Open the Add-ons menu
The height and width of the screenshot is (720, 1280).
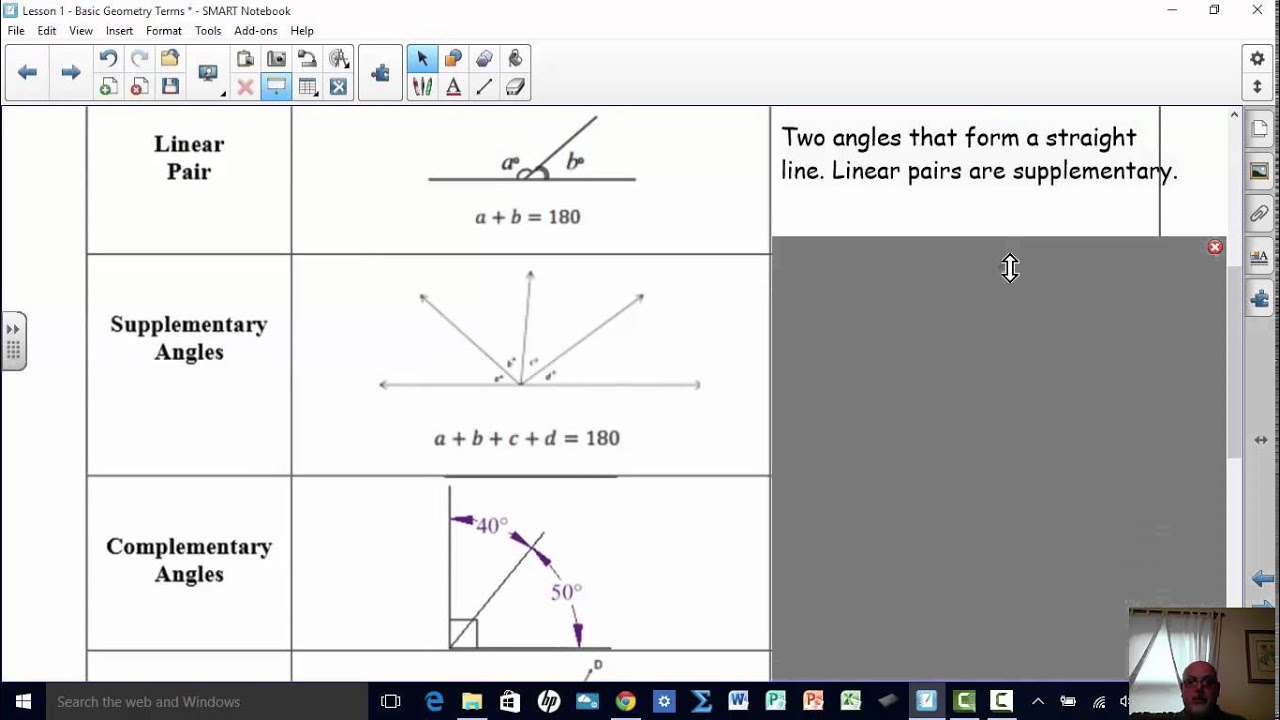(x=255, y=31)
